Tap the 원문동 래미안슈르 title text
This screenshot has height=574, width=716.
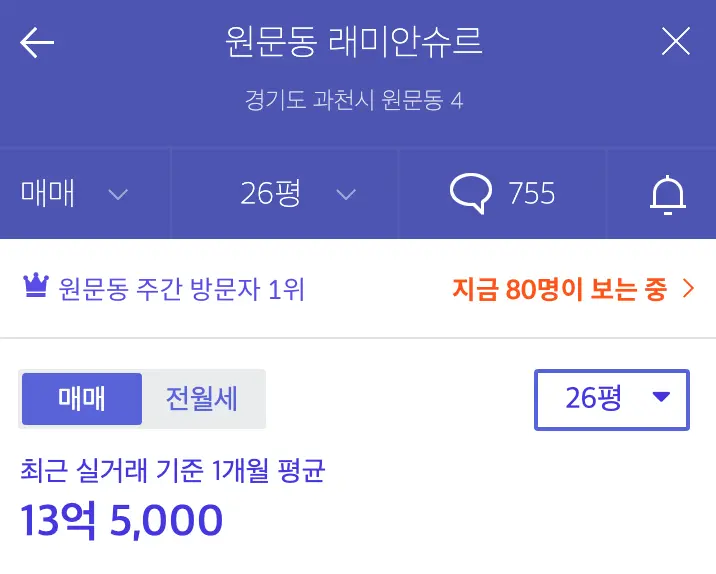(353, 42)
